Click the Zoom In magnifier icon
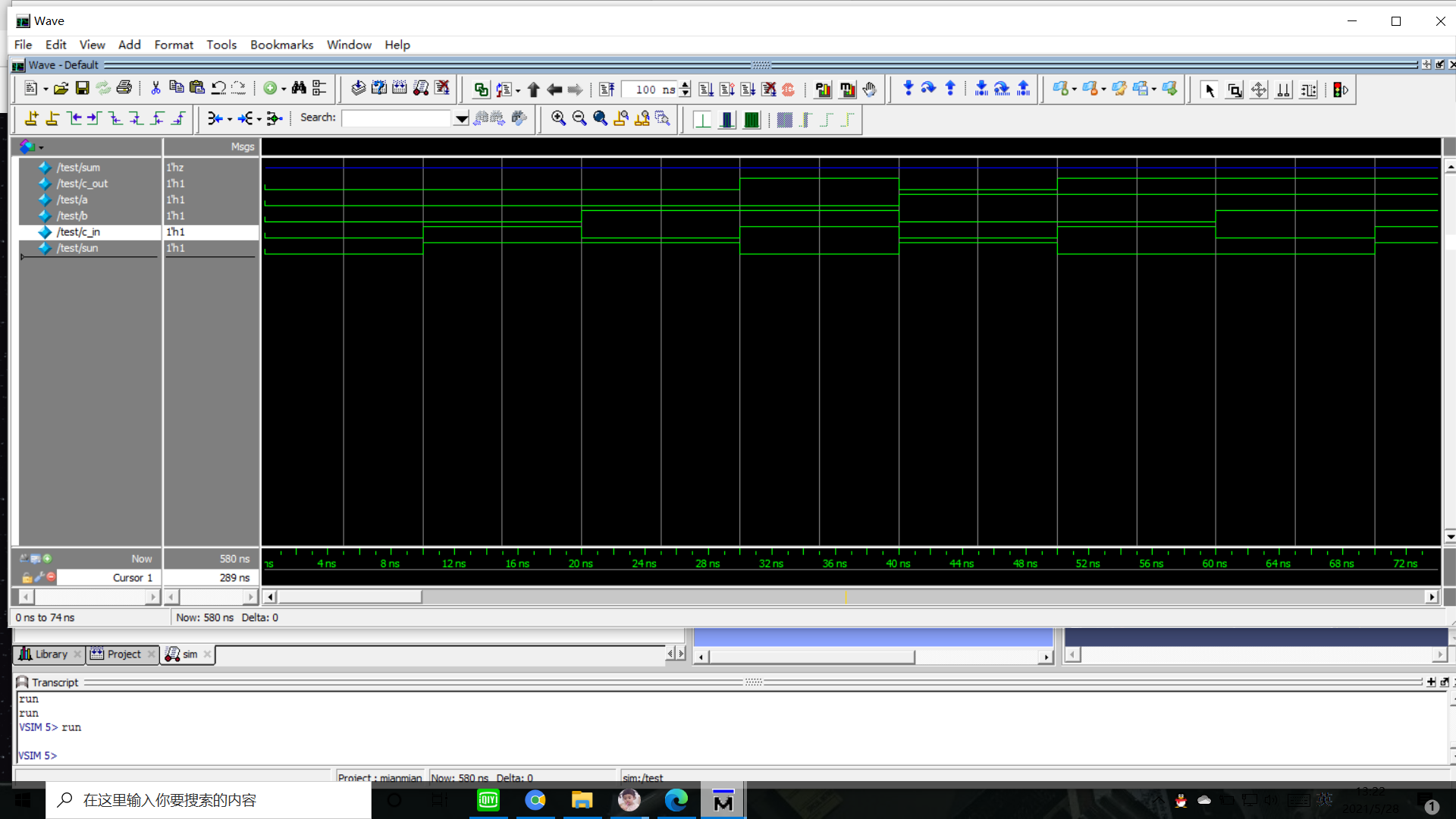1456x819 pixels. click(x=558, y=118)
